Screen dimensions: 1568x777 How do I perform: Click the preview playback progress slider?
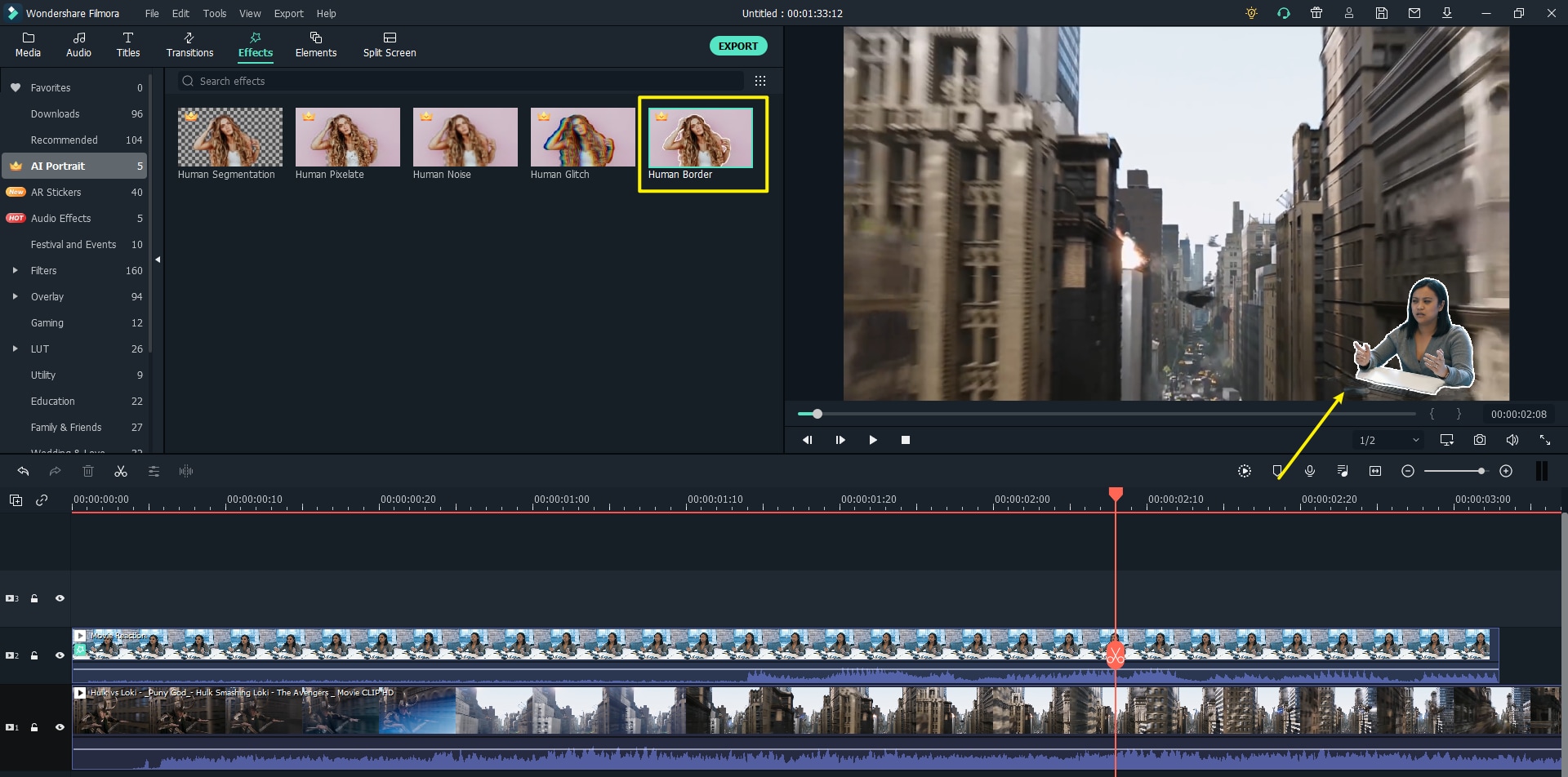tap(1107, 414)
